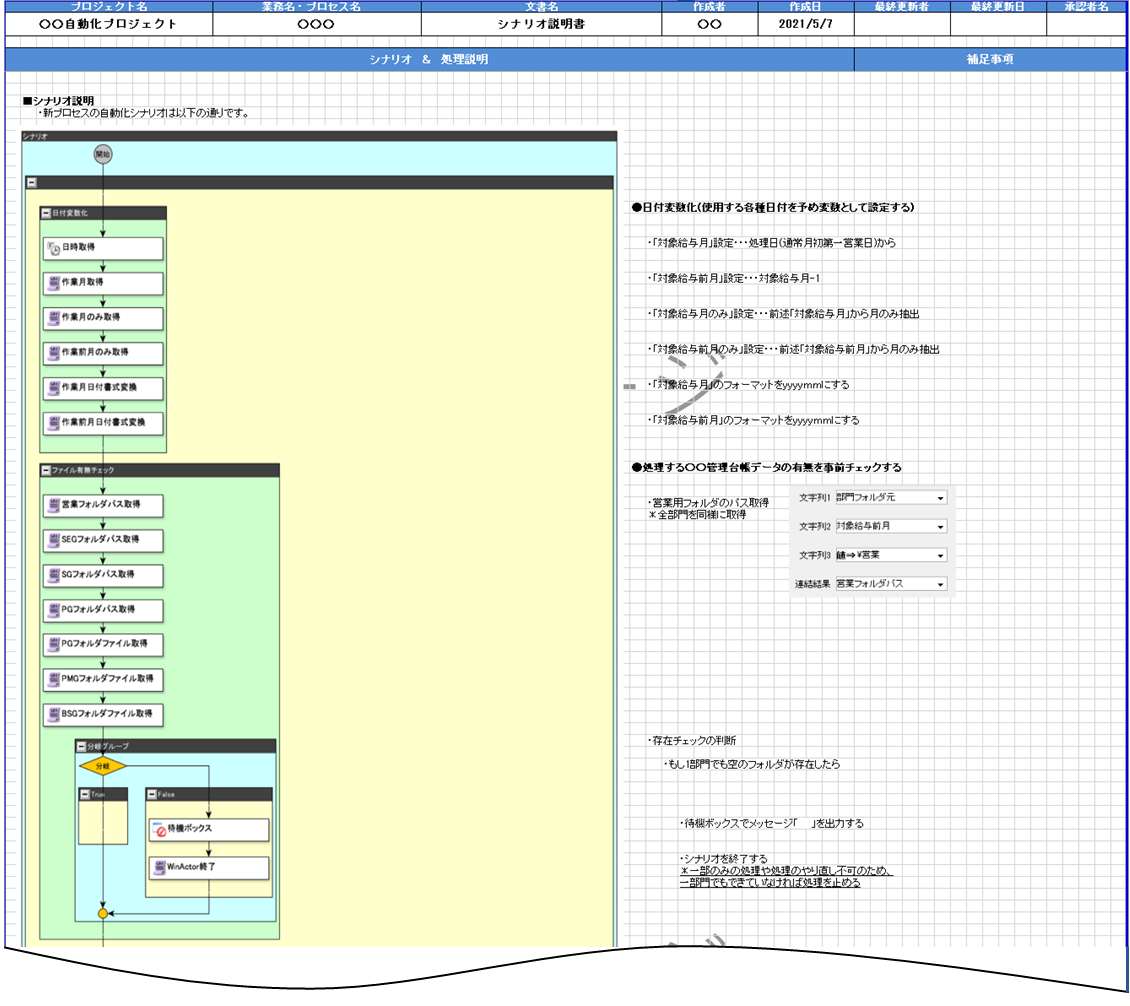This screenshot has height=1006, width=1130.
Task: Click the yellow merge circle below branches
Action: point(103,914)
